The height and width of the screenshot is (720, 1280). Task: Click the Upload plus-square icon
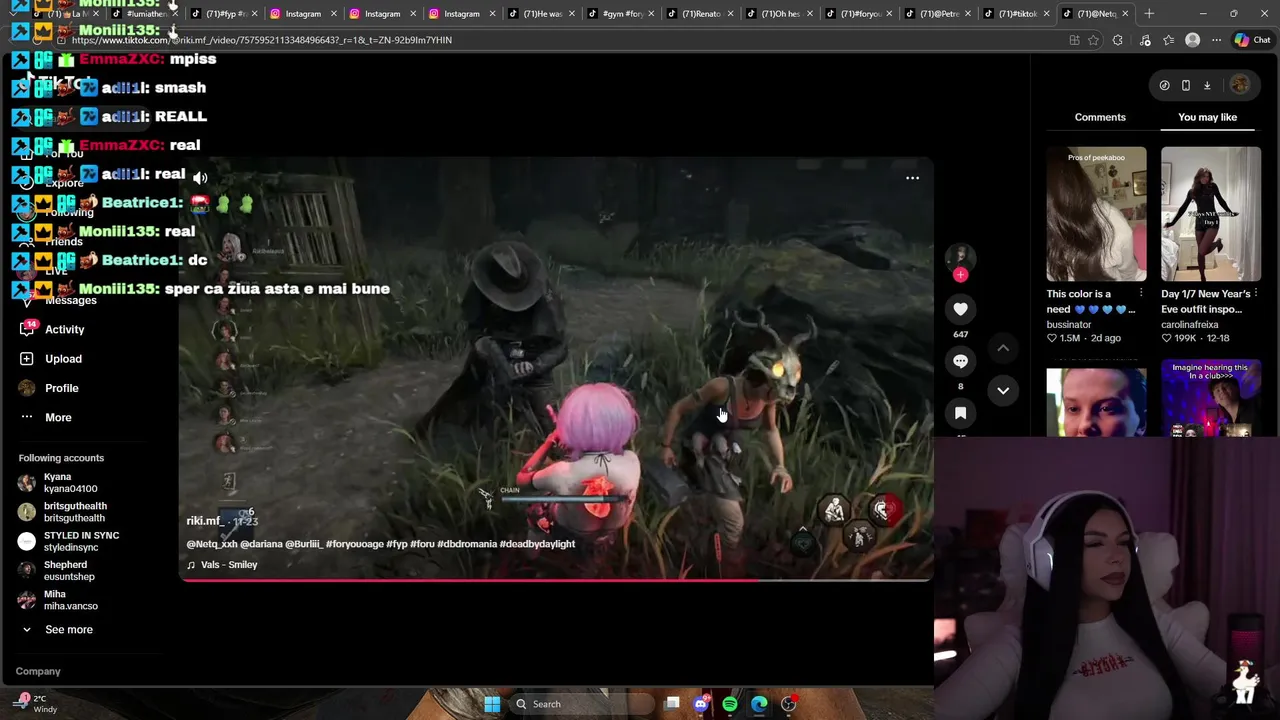27,358
